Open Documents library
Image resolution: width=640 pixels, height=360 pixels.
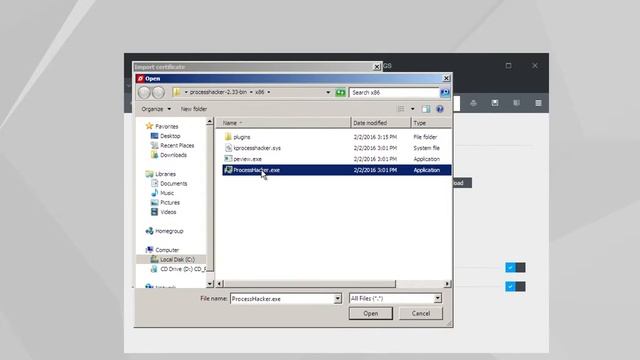tap(173, 184)
